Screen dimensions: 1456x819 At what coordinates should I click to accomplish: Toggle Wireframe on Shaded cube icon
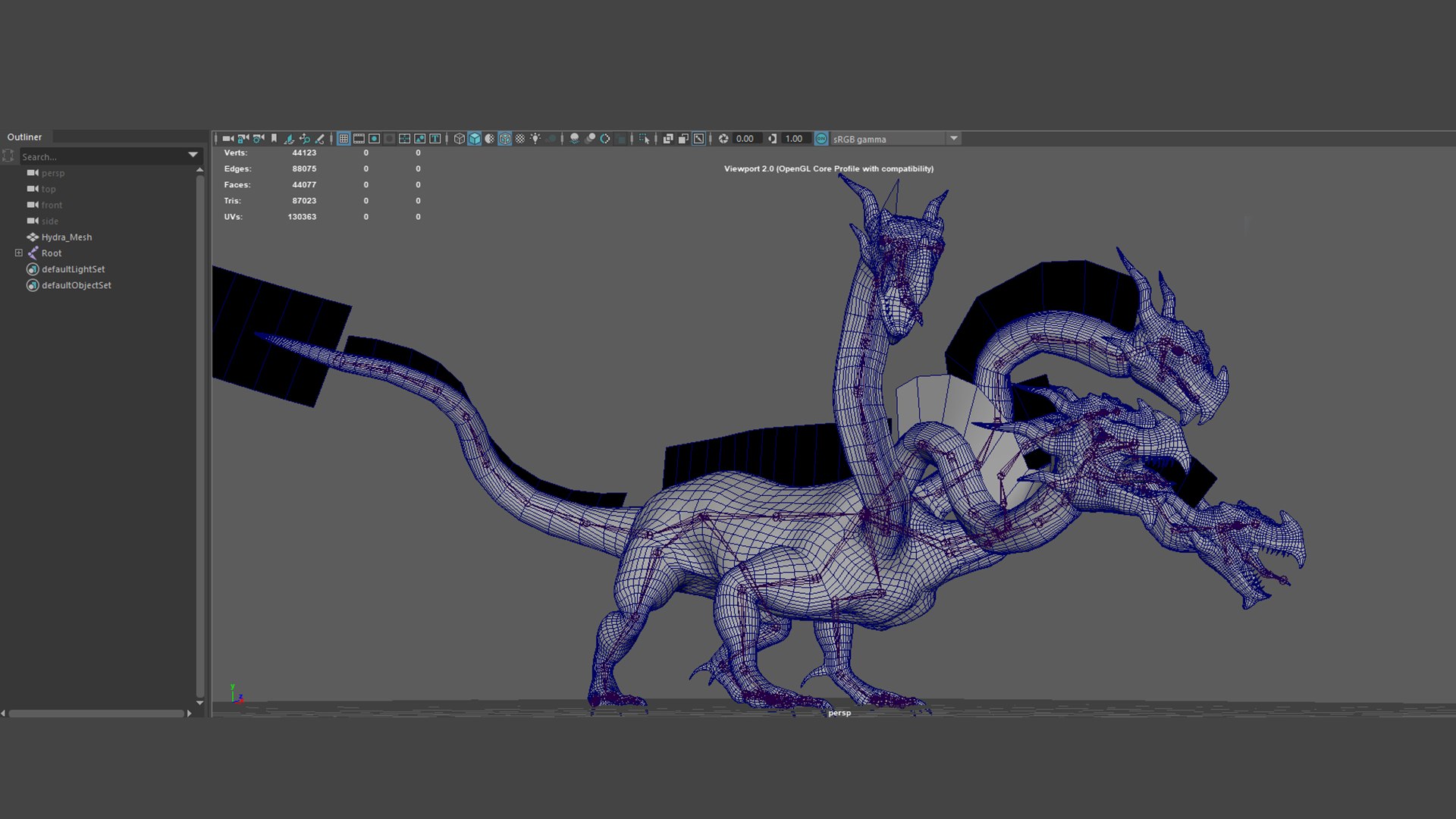[504, 139]
